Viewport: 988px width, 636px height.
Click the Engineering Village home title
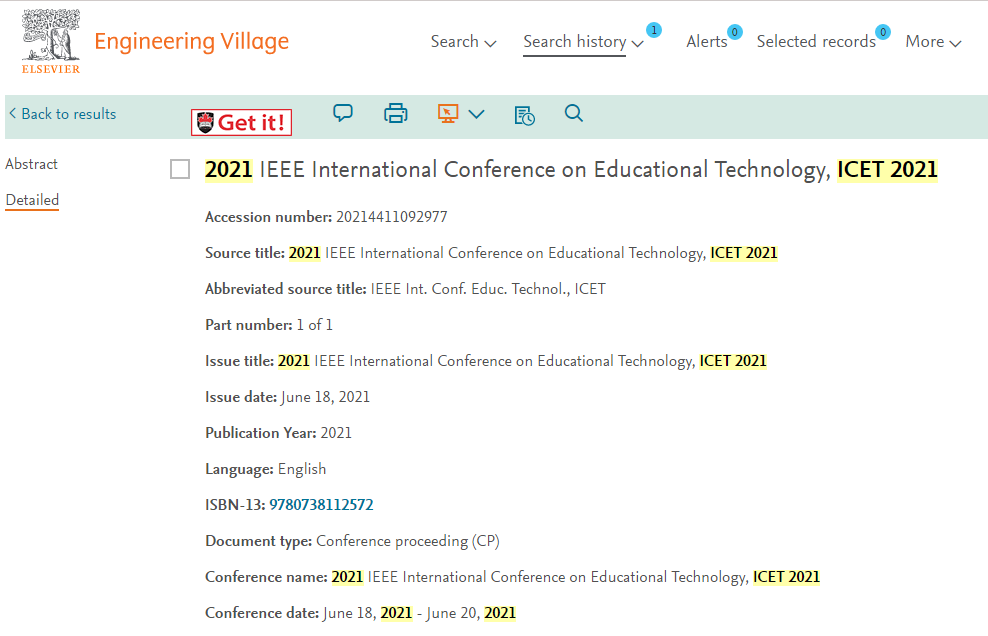pyautogui.click(x=192, y=42)
